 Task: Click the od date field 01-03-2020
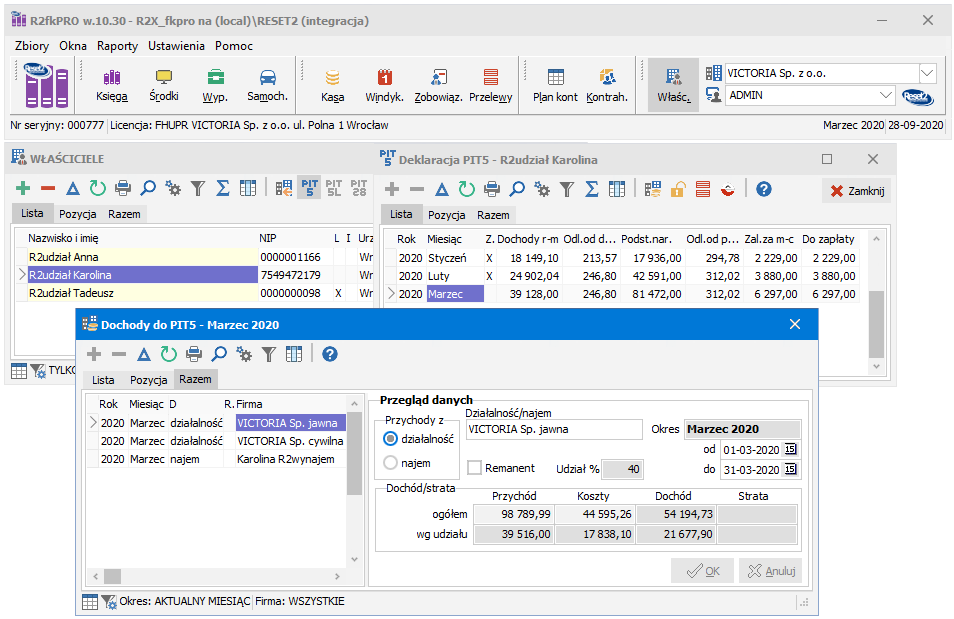[x=751, y=450]
